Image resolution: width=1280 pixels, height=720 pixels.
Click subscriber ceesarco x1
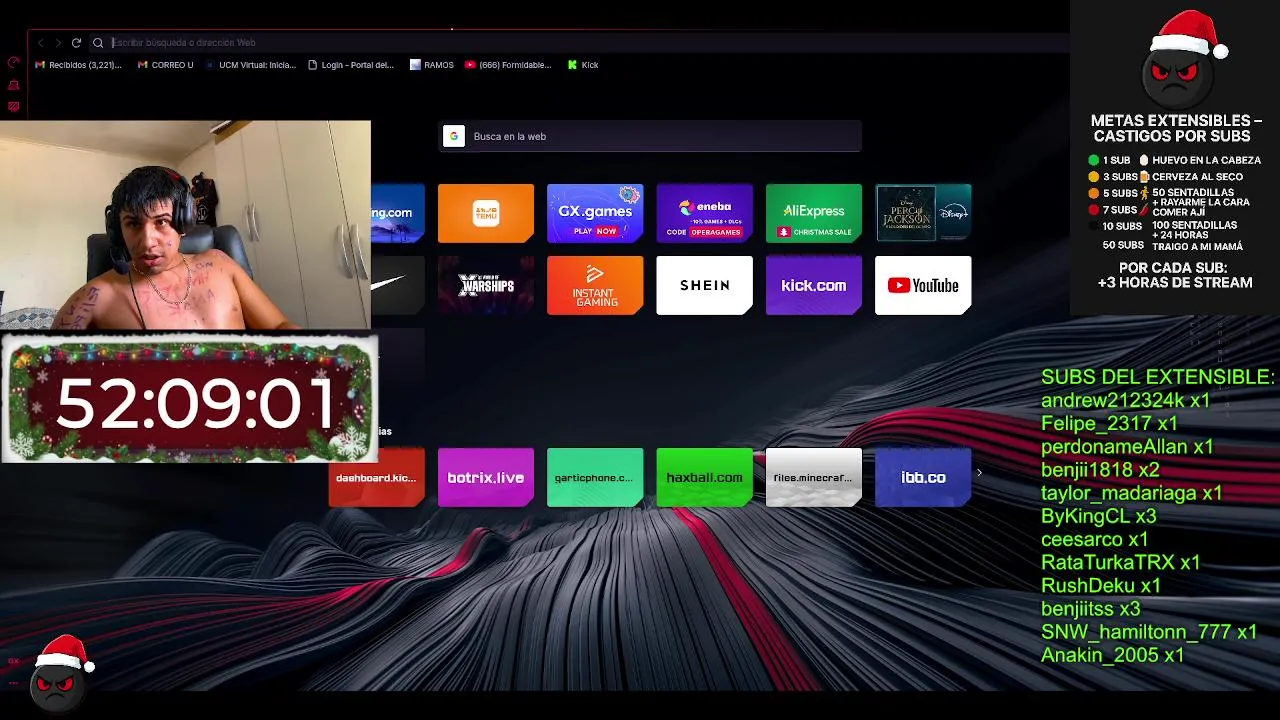pyautogui.click(x=1095, y=539)
